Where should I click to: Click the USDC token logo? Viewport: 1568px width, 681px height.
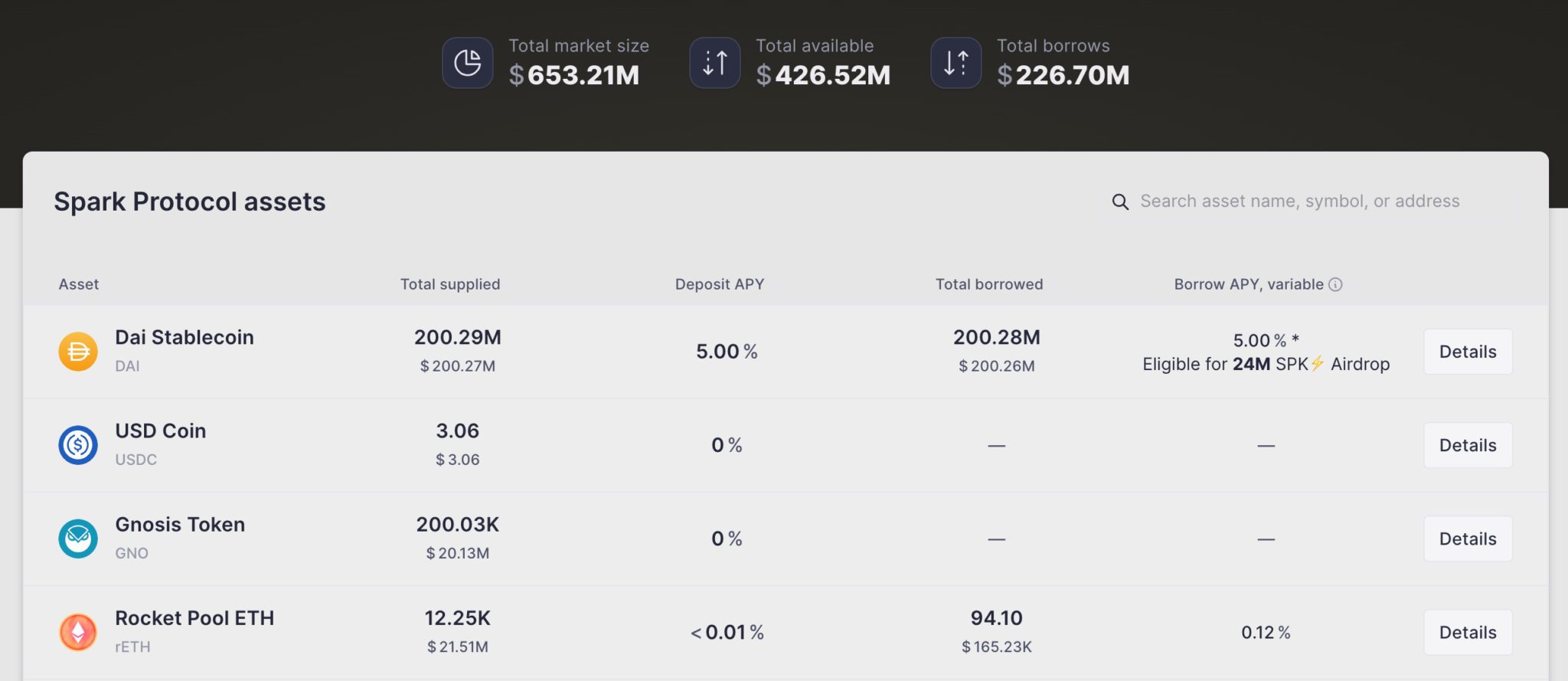[78, 445]
